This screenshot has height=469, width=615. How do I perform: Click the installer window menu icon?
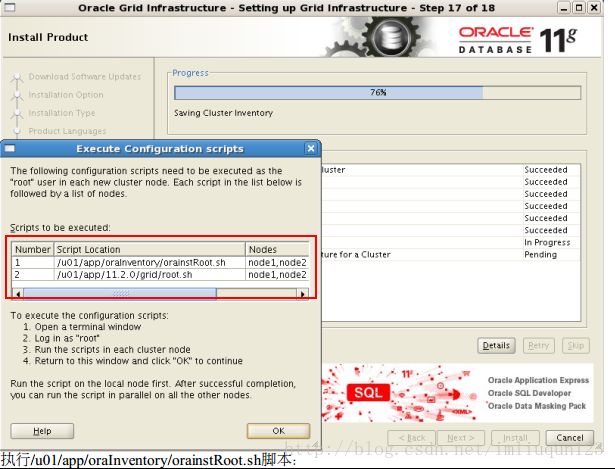(10, 7)
